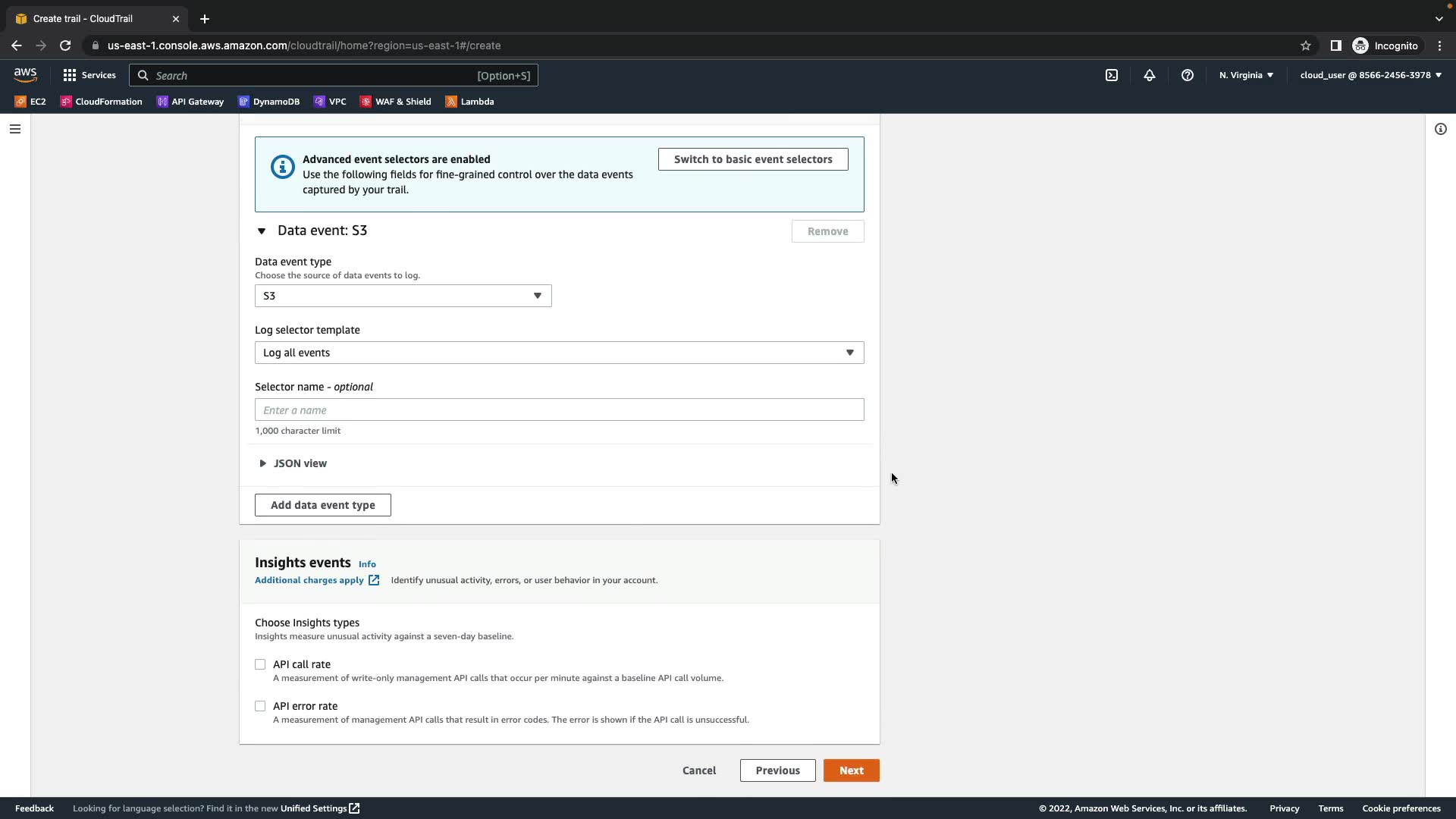Image resolution: width=1456 pixels, height=819 pixels.
Task: Open the Data event type S3 dropdown
Action: click(403, 296)
